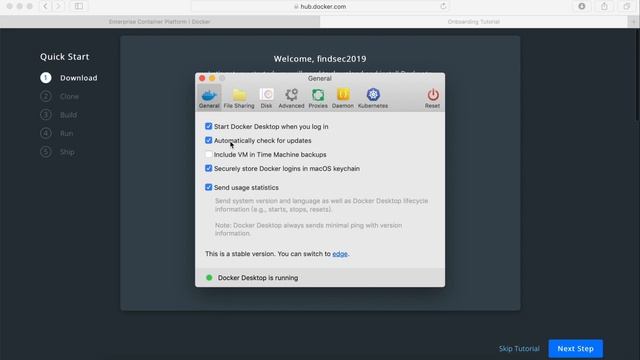Viewport: 640px width, 360px height.
Task: Click 'Docker Desktop is running' status text
Action: (258, 278)
